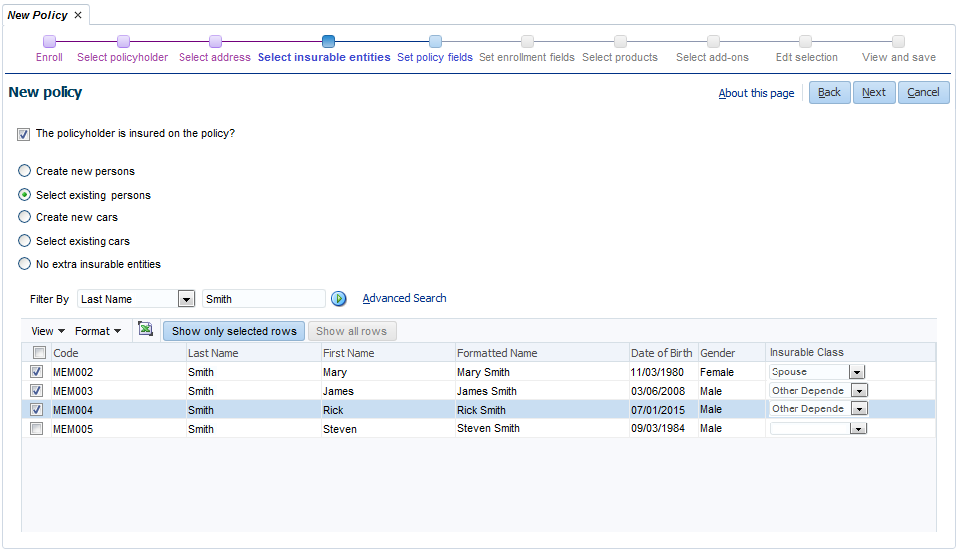Click the export to Excel icon
959x552 pixels.
point(145,329)
